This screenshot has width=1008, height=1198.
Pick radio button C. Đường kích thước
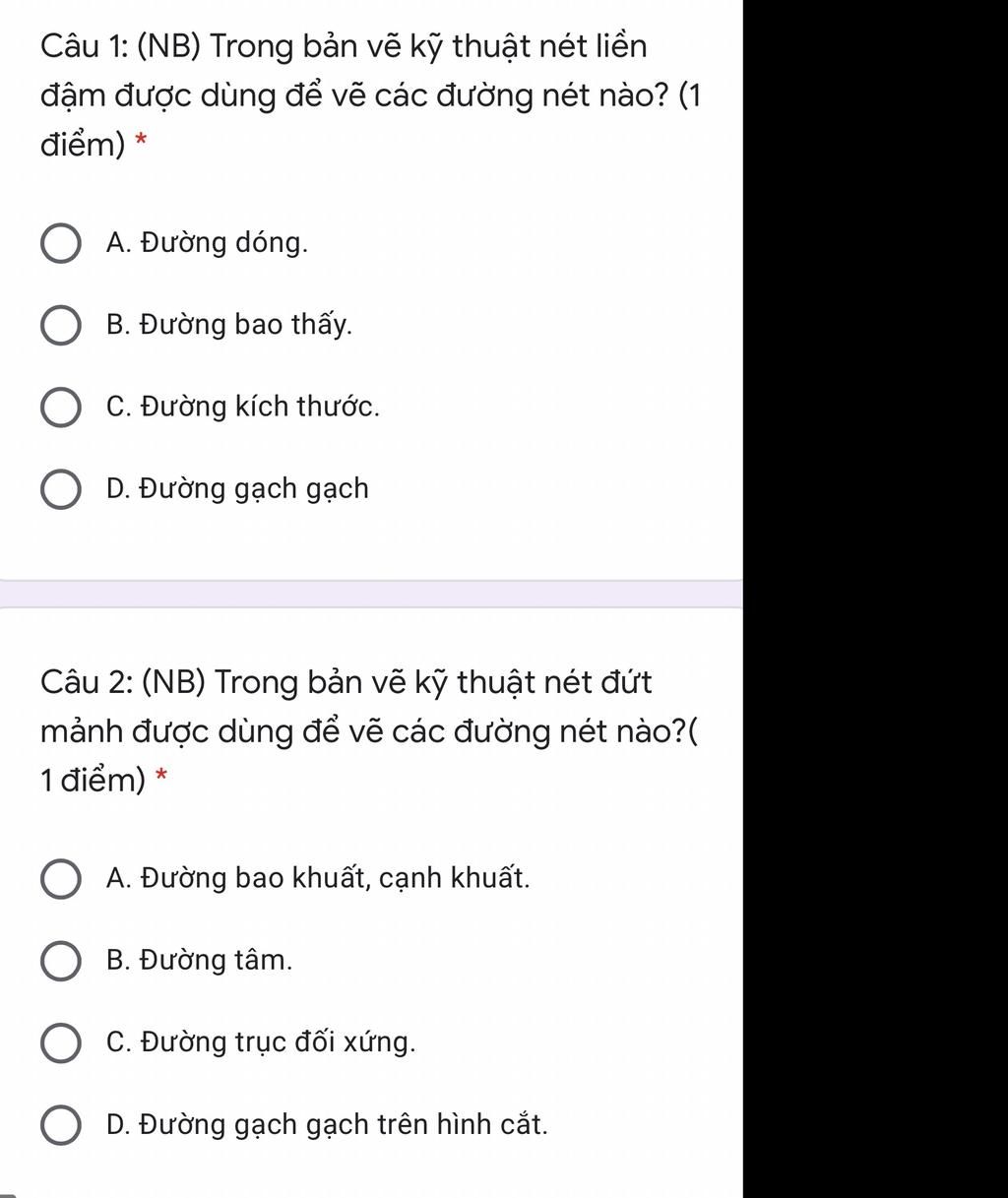coord(60,409)
